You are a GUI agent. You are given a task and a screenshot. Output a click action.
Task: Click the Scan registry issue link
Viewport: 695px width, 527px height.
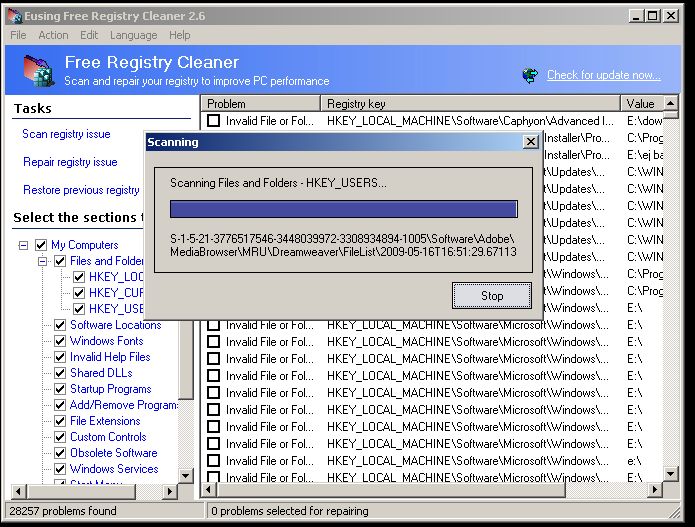(x=66, y=134)
